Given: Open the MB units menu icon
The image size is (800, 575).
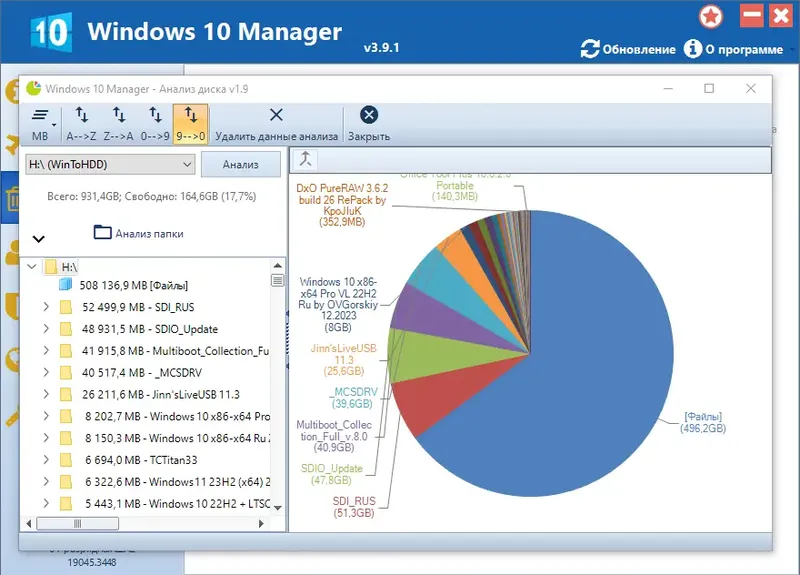Looking at the screenshot, I should pos(42,124).
